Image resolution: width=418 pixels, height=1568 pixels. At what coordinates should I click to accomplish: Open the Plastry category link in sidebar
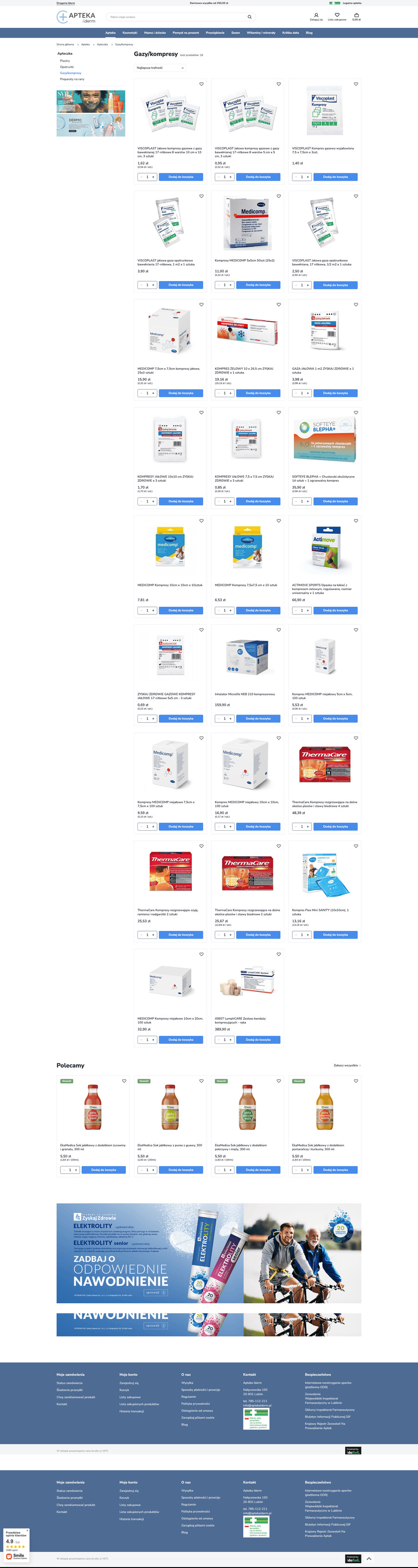[65, 61]
